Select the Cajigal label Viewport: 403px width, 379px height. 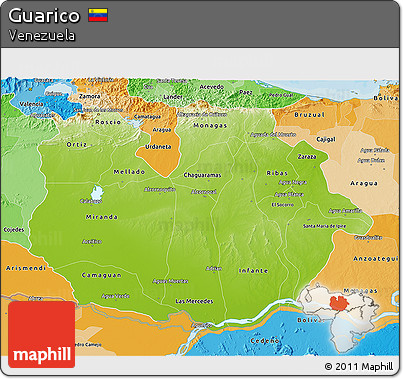326,139
